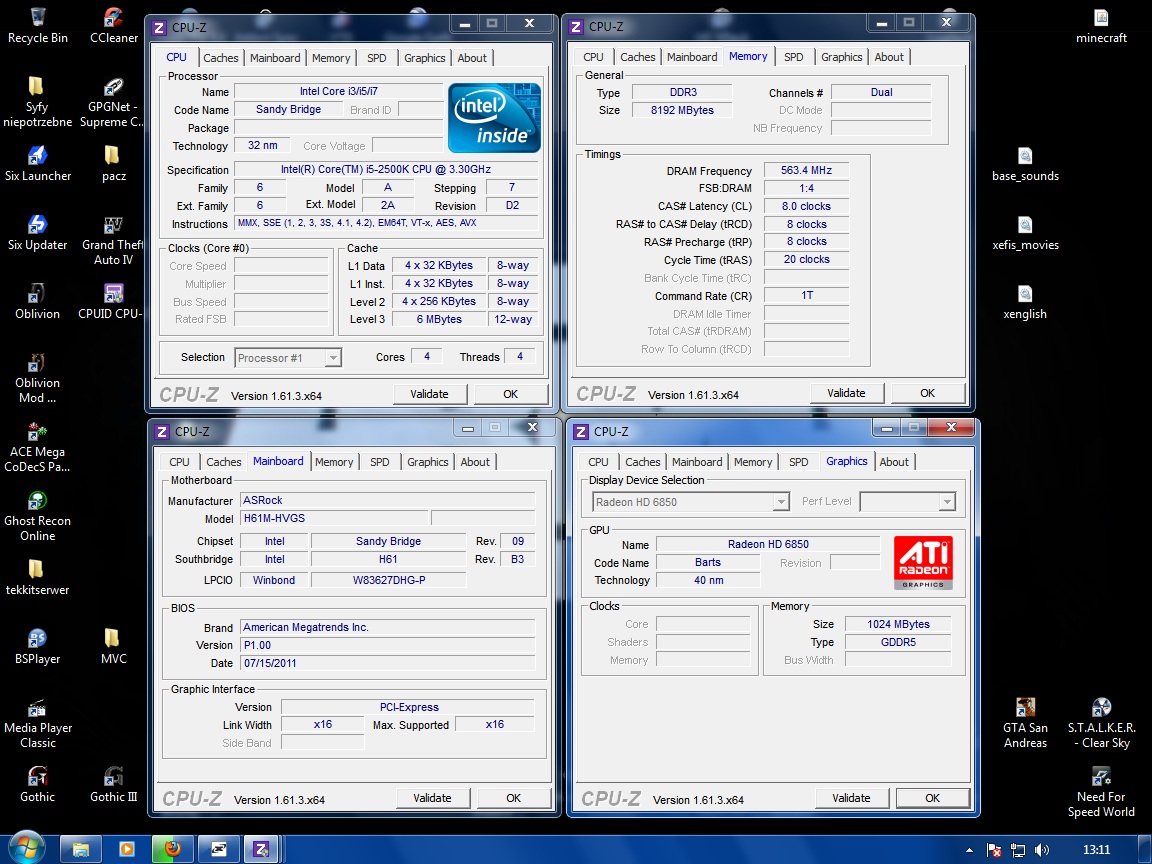Click OK in the CPU tab window
This screenshot has height=864, width=1152.
[x=511, y=394]
